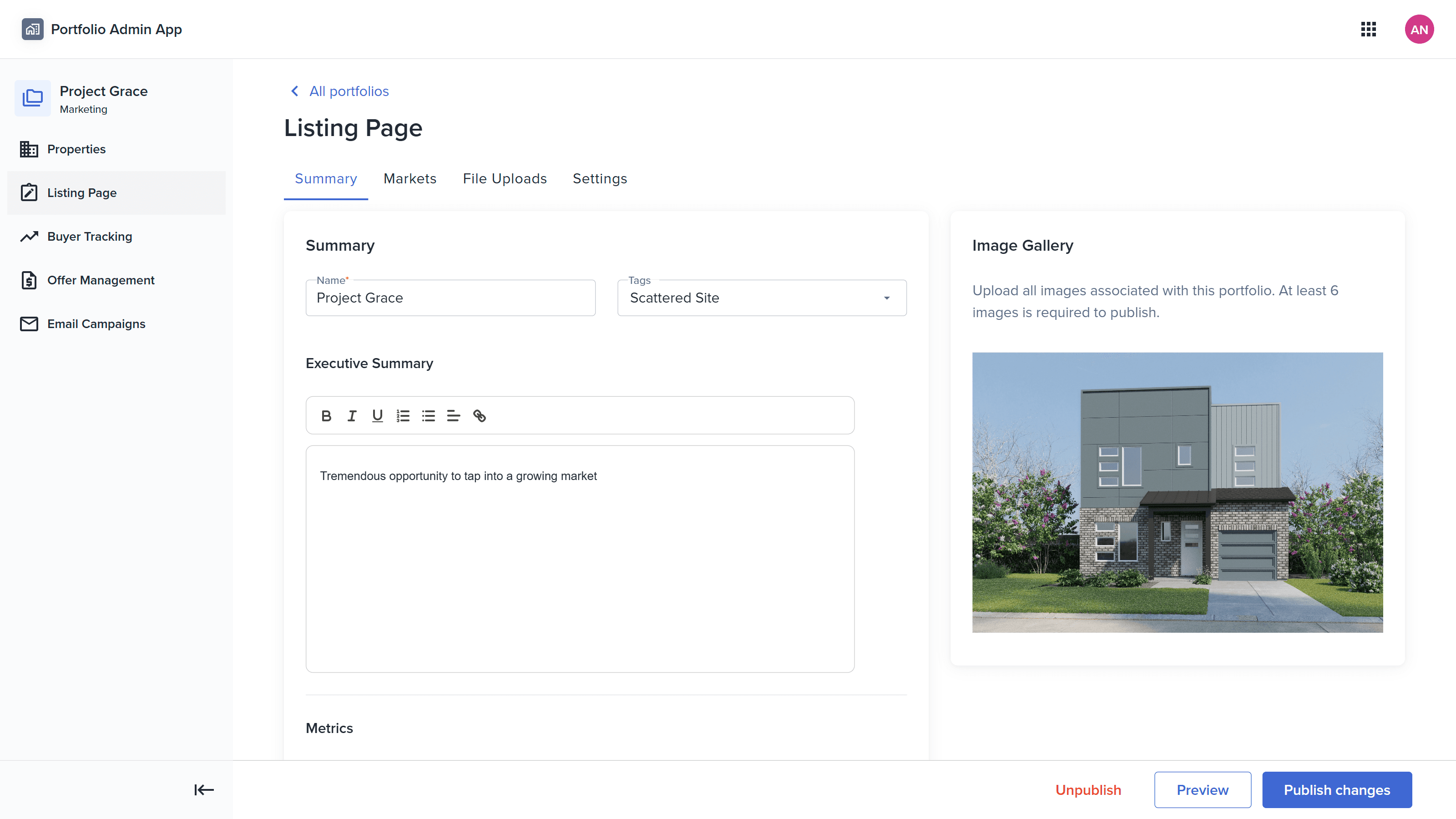Open the AN user profile avatar
The image size is (1456, 819).
click(x=1420, y=29)
